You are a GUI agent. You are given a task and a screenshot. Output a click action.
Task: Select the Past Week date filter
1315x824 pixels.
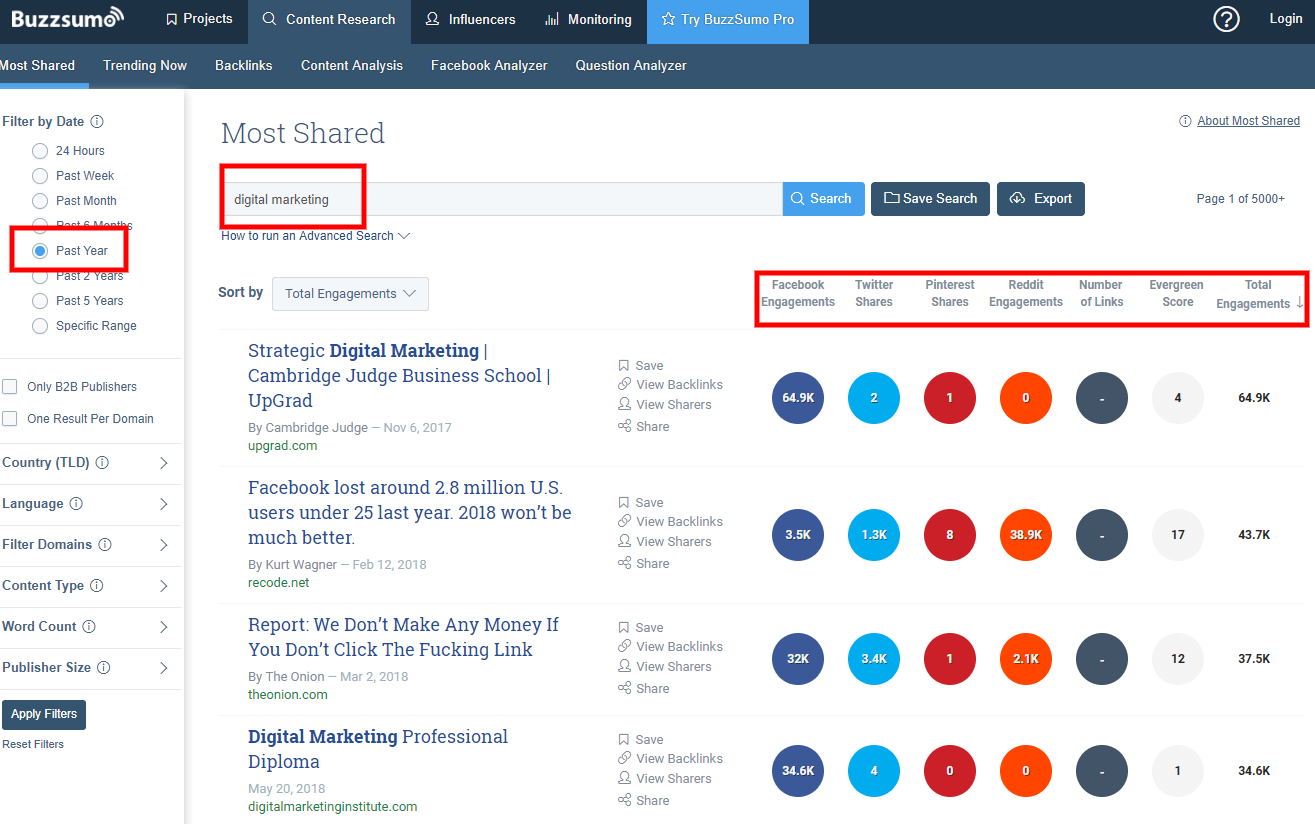tap(40, 176)
